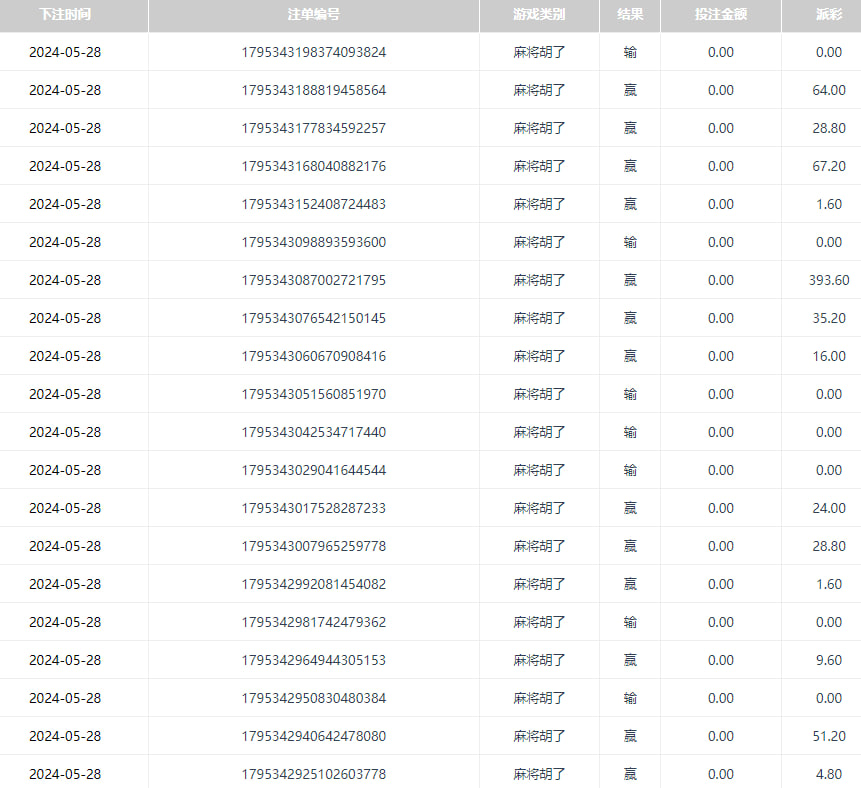
Task: Click the 35.20 payout value
Action: tap(828, 318)
